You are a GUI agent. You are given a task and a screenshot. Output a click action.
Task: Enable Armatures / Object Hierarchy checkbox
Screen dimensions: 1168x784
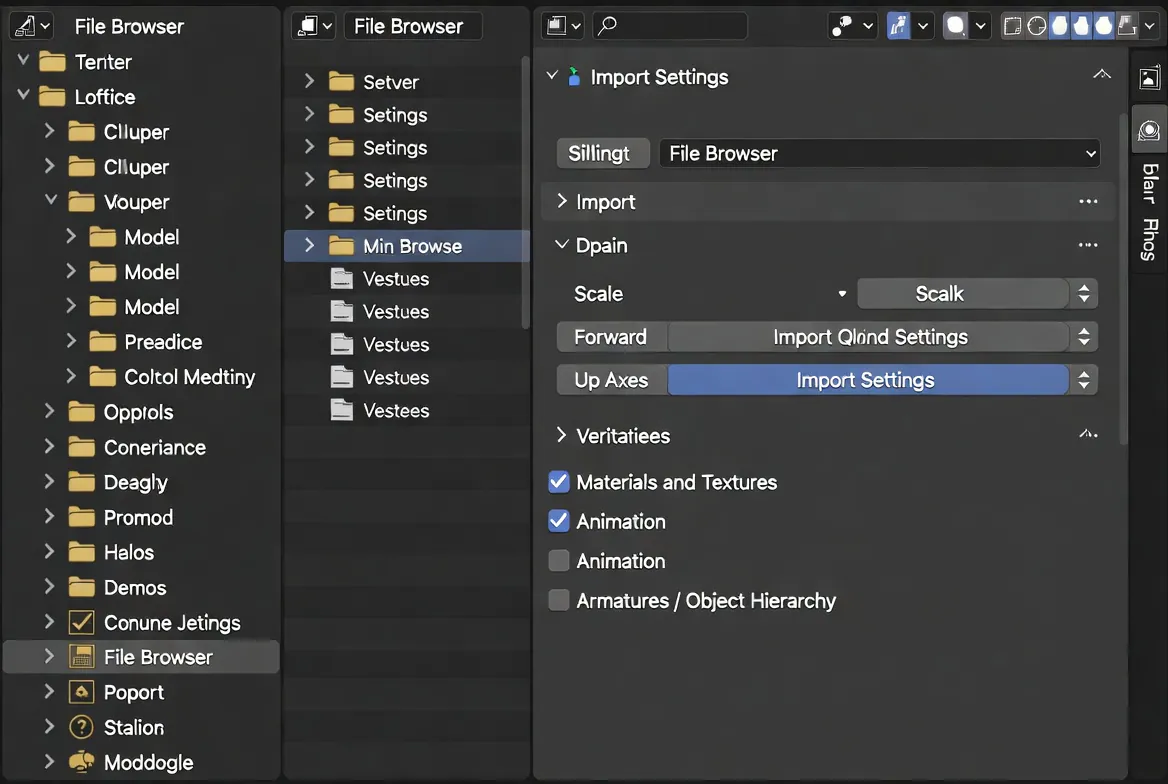coord(559,600)
